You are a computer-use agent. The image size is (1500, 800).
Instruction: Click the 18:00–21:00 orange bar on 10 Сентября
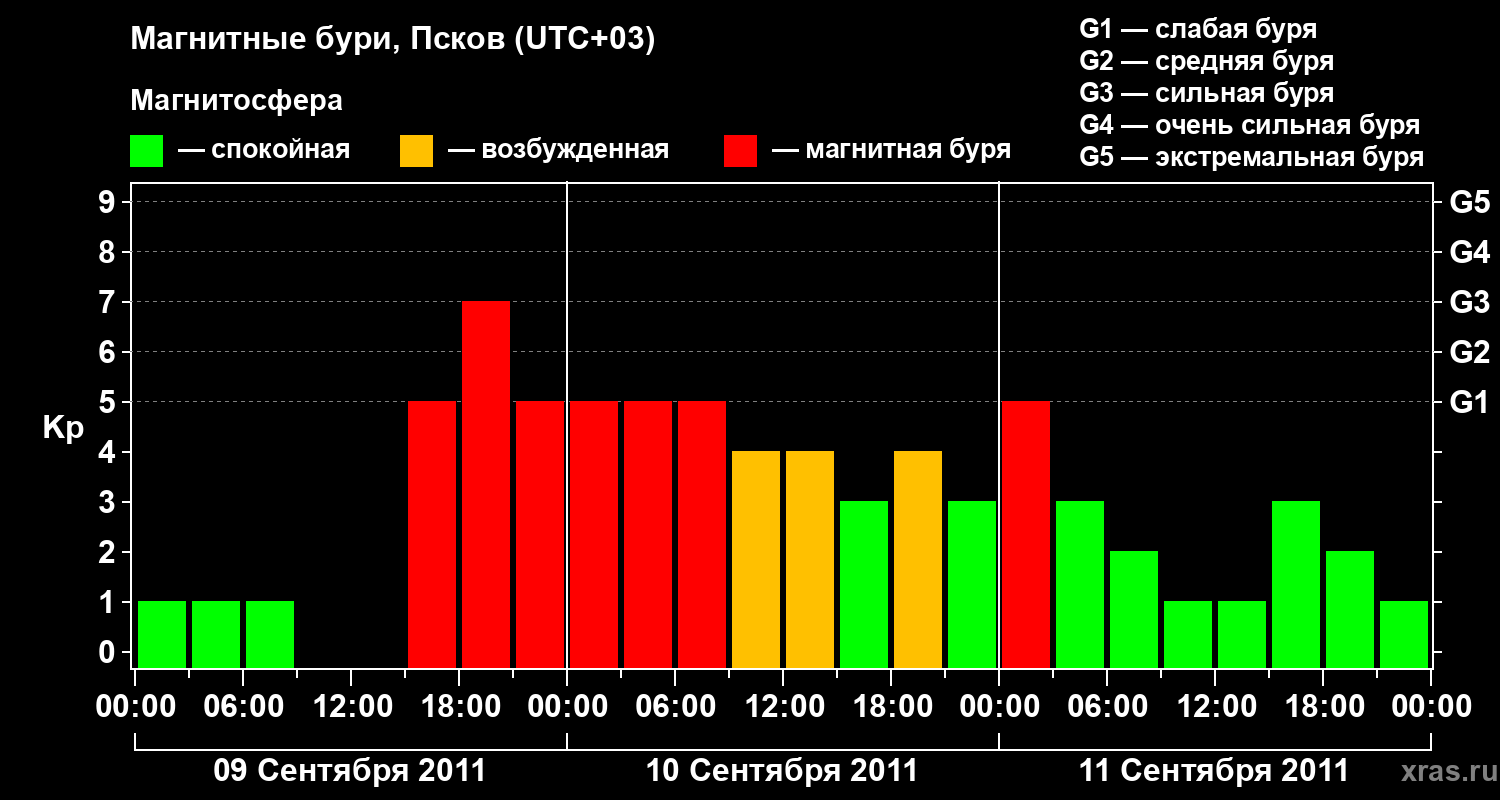coord(918,559)
